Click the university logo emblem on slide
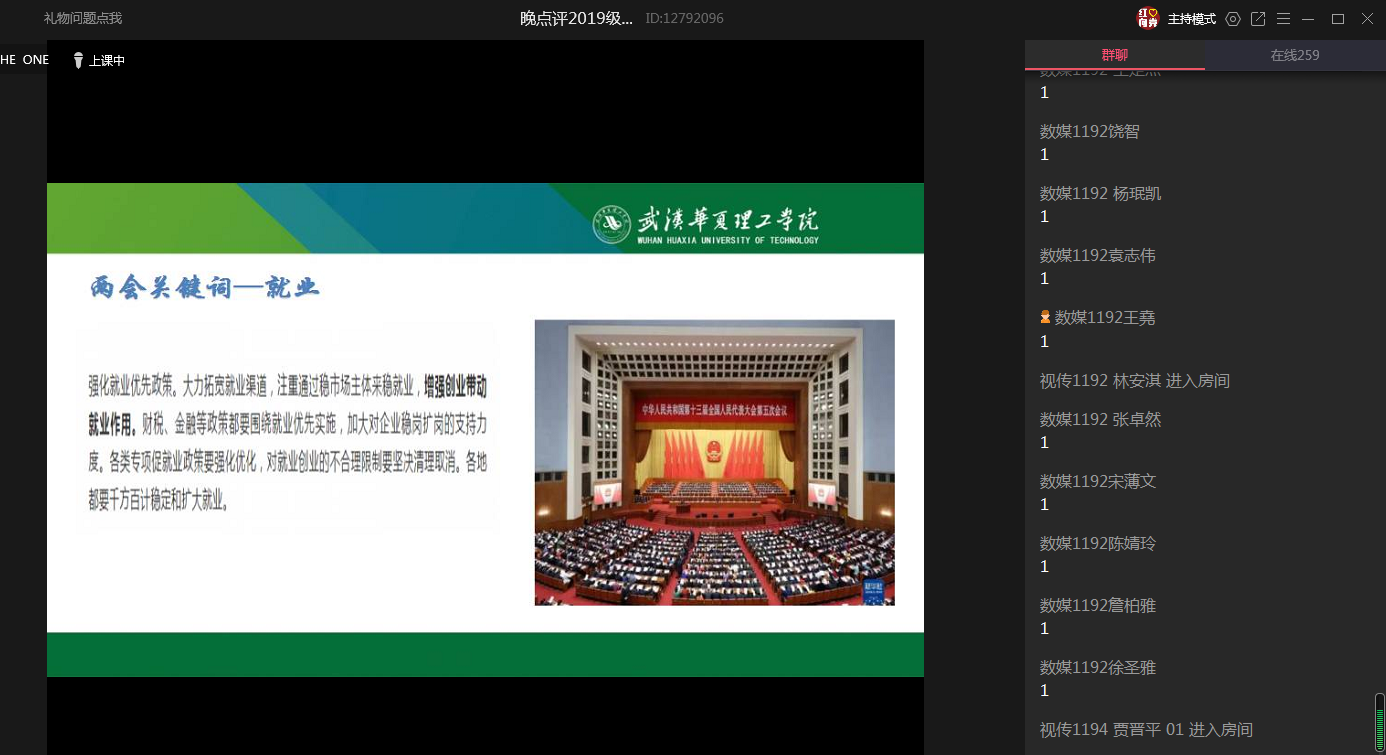 click(x=611, y=225)
